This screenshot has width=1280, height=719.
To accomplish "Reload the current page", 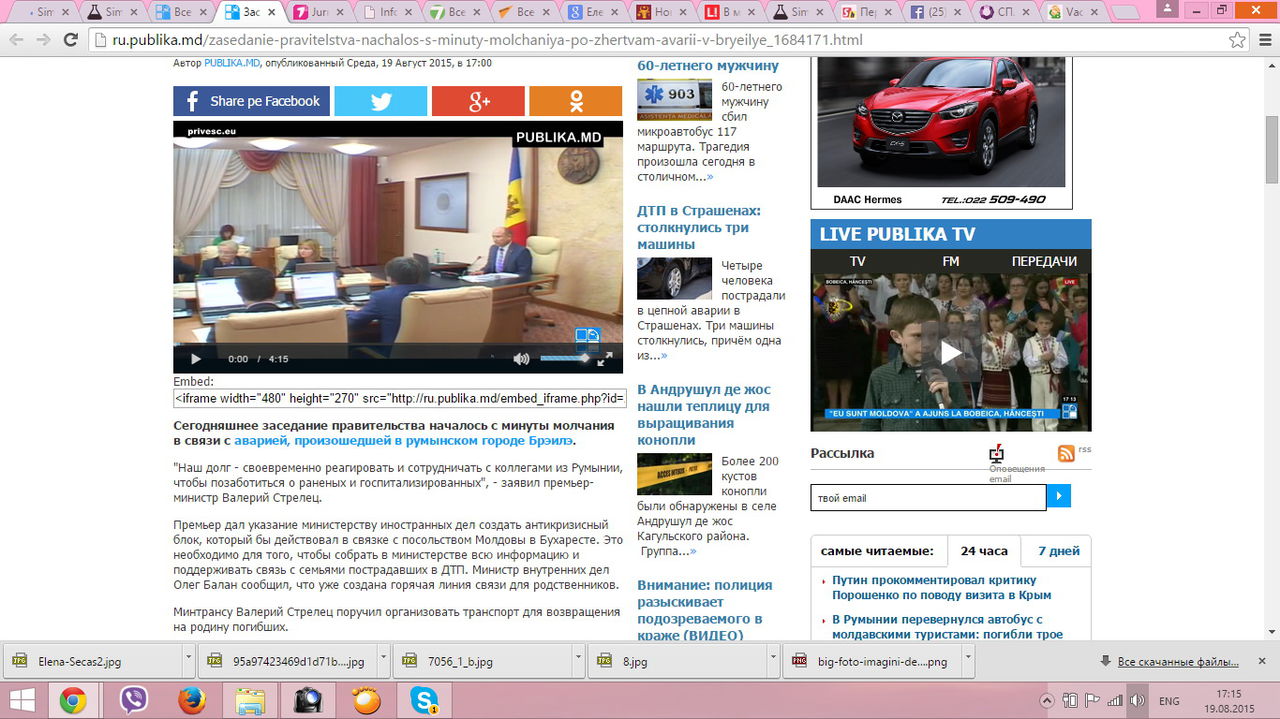I will pos(70,40).
